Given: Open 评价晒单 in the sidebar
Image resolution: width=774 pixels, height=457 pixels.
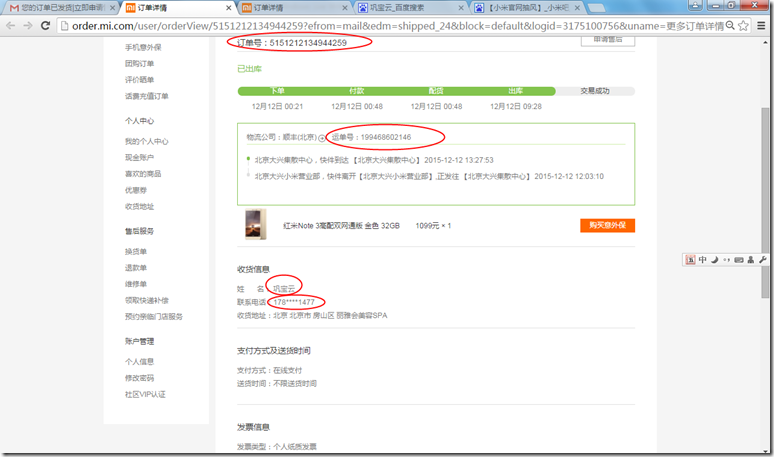Looking at the screenshot, I should coord(140,80).
